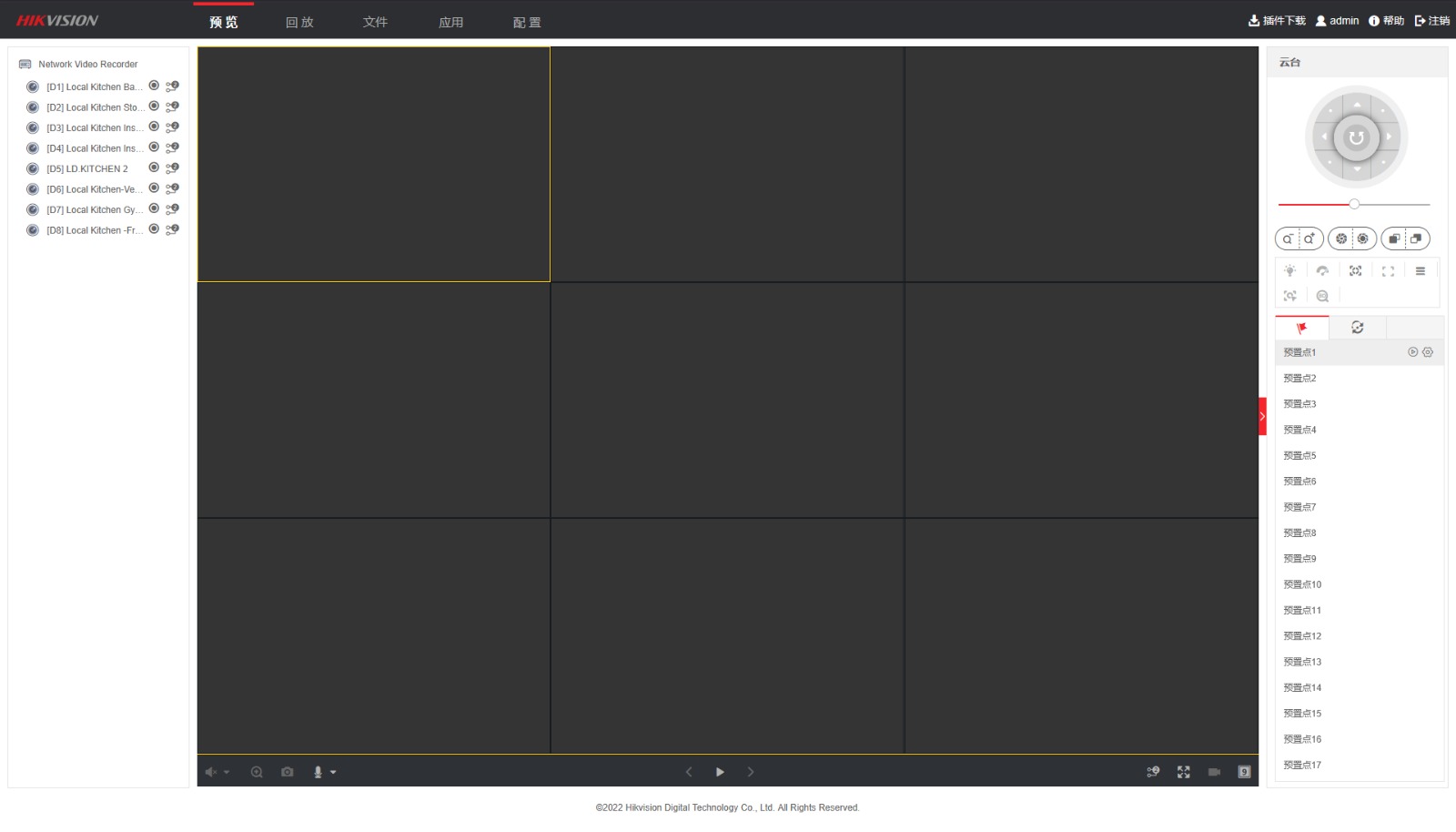
Task: Collapse the PTZ panel with red arrow
Action: pyautogui.click(x=1262, y=416)
